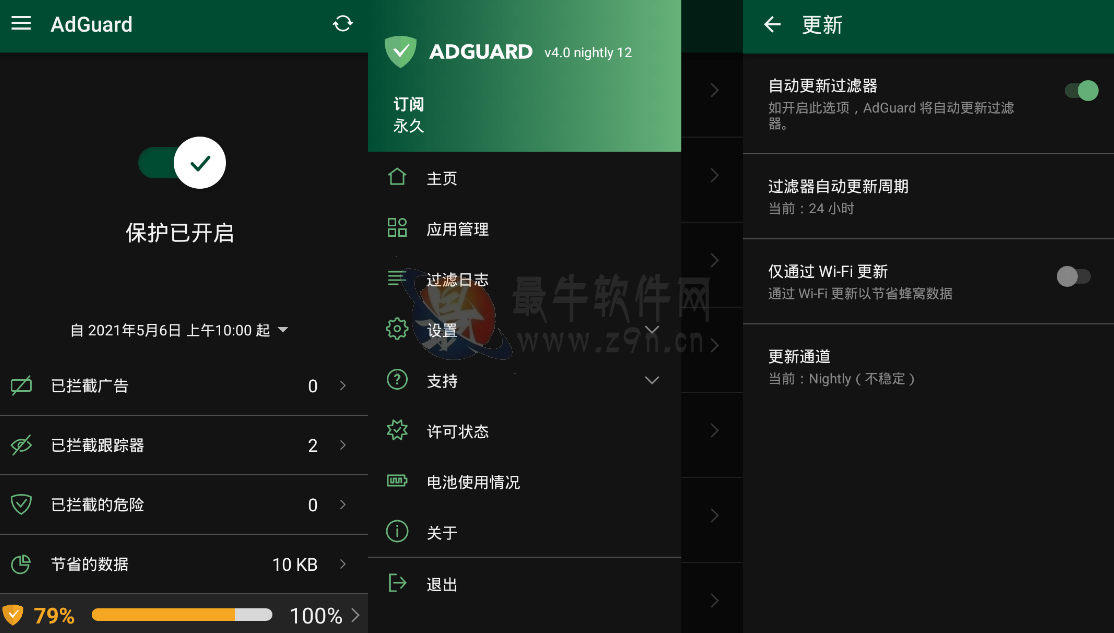Tap the refresh sync icon in header

point(342,23)
